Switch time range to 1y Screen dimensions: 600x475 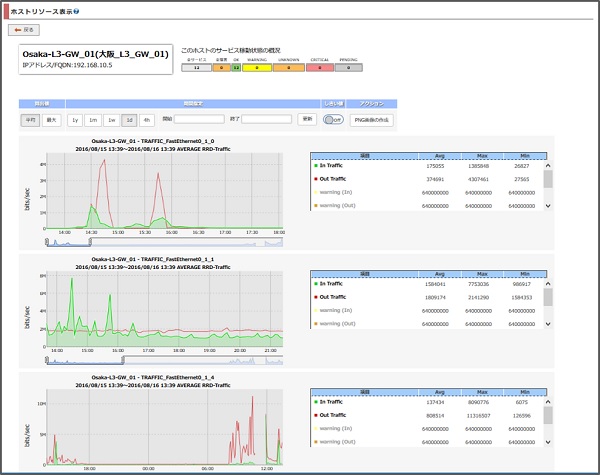click(x=75, y=120)
